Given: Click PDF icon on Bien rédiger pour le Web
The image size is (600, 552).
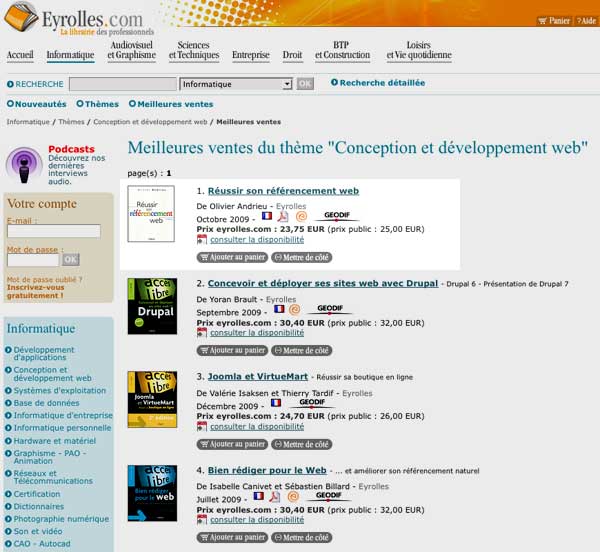Looking at the screenshot, I should [274, 497].
